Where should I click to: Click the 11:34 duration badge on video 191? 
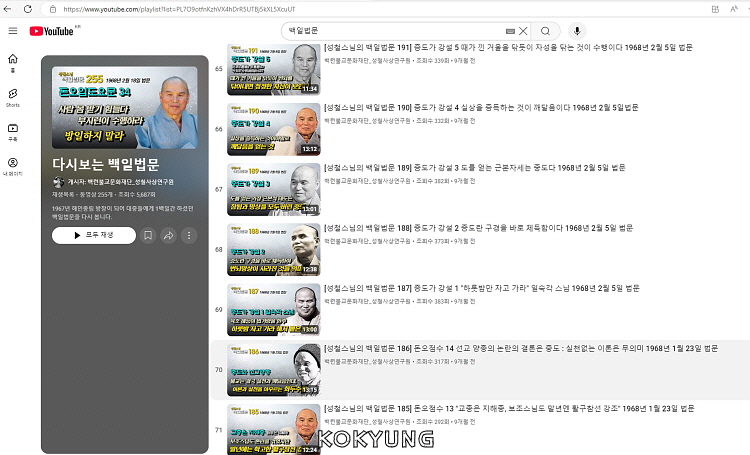(x=309, y=89)
